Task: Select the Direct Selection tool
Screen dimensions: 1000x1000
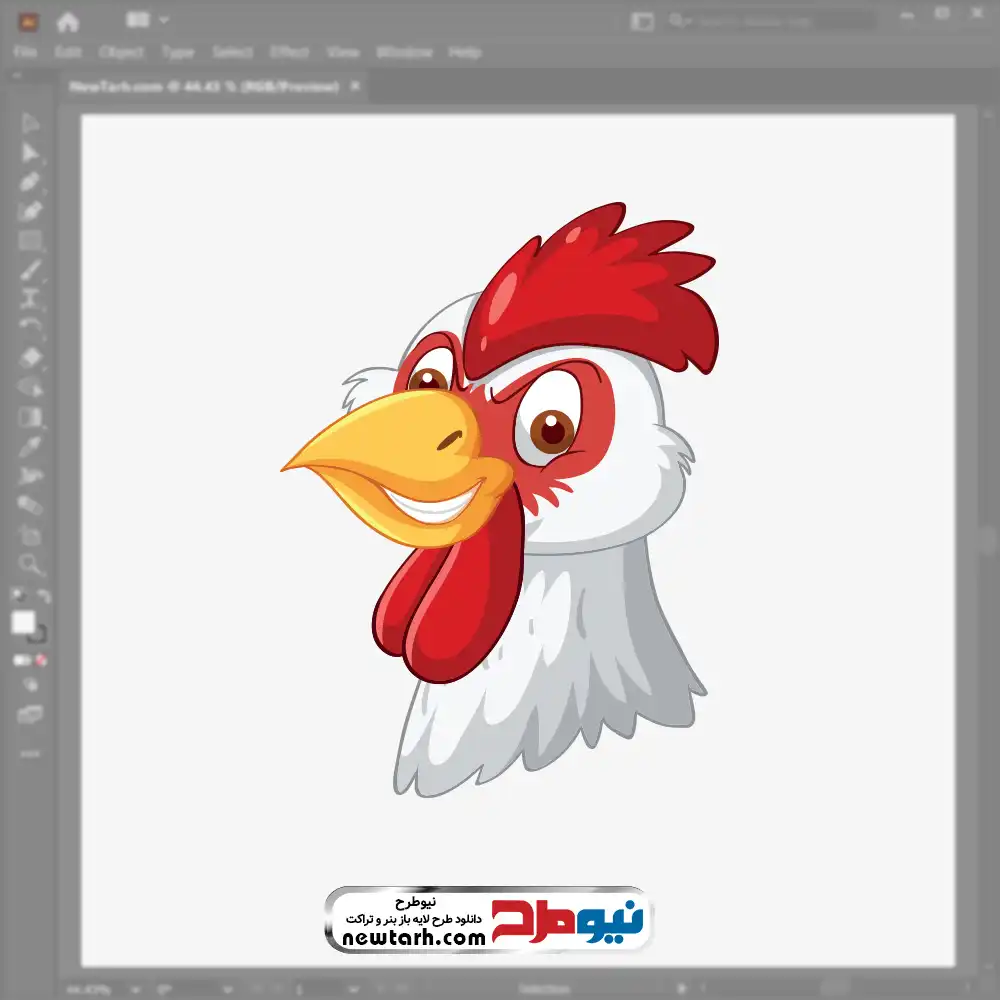Action: [x=30, y=153]
